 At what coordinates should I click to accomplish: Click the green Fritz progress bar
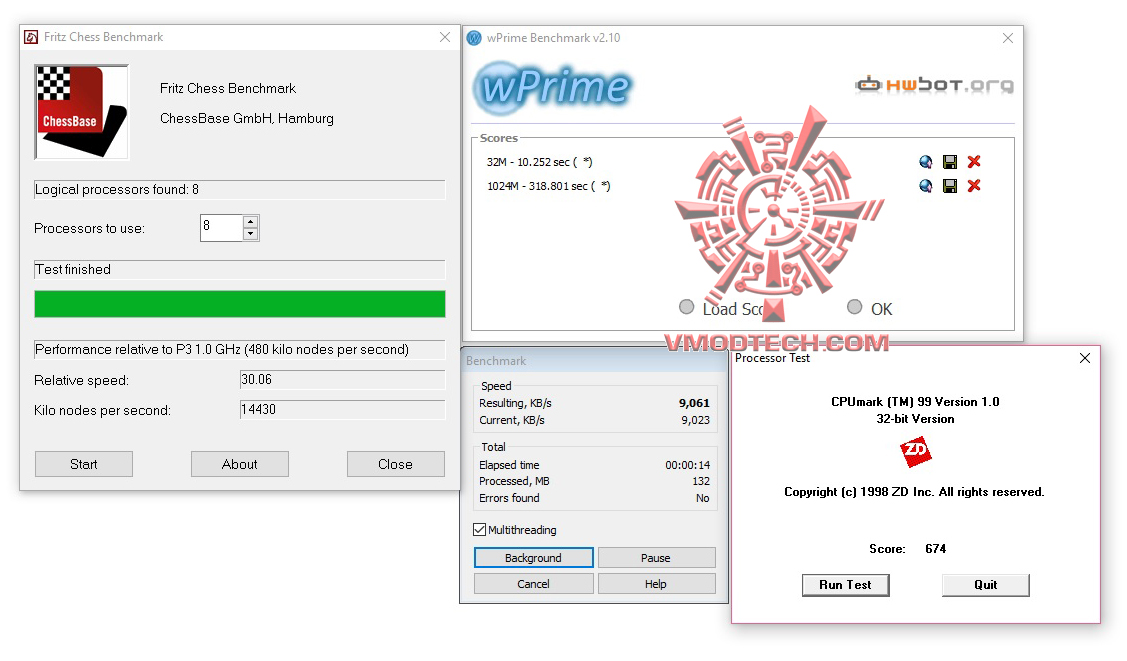[240, 304]
